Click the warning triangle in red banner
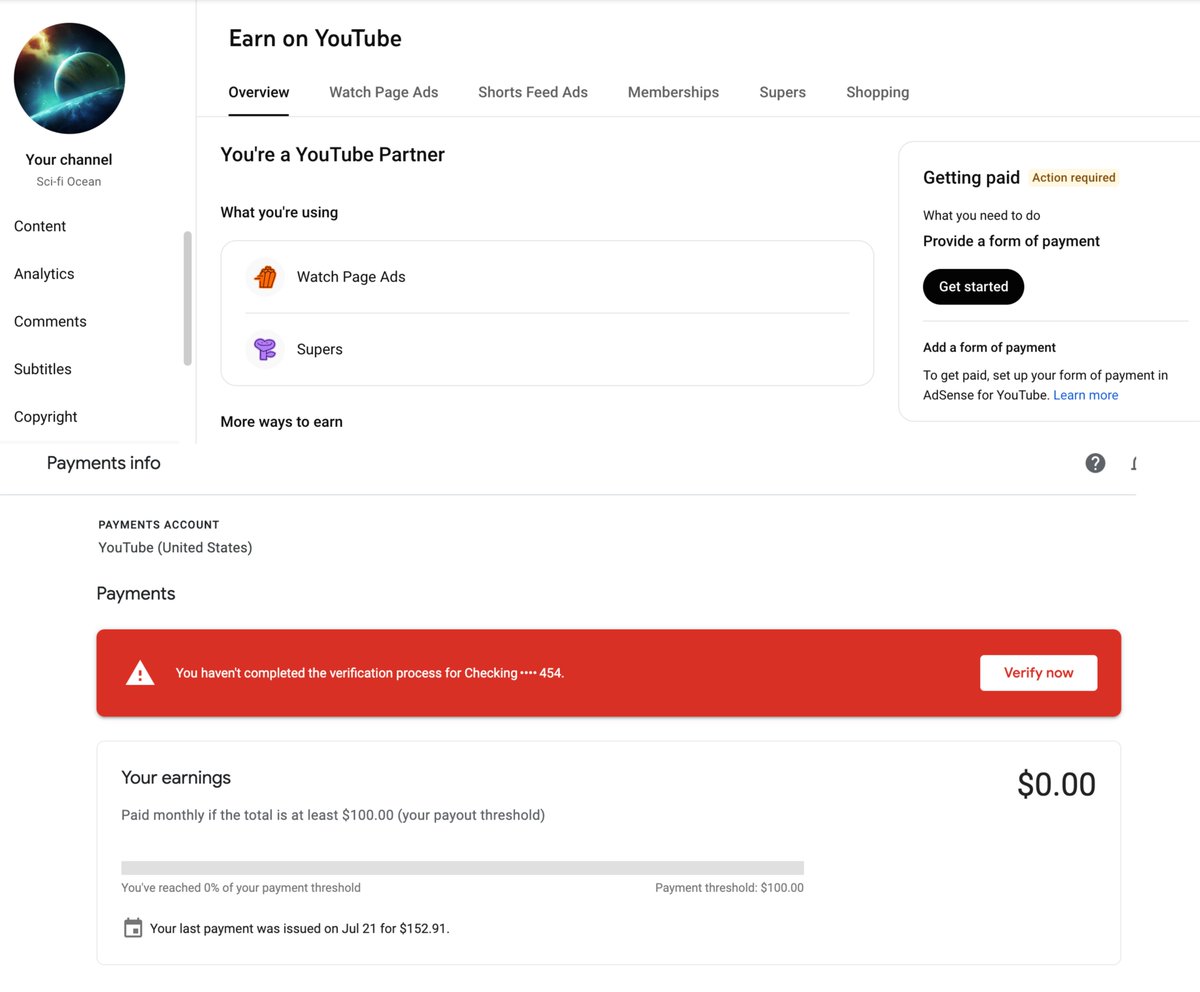Viewport: 1200px width, 992px height. [140, 673]
